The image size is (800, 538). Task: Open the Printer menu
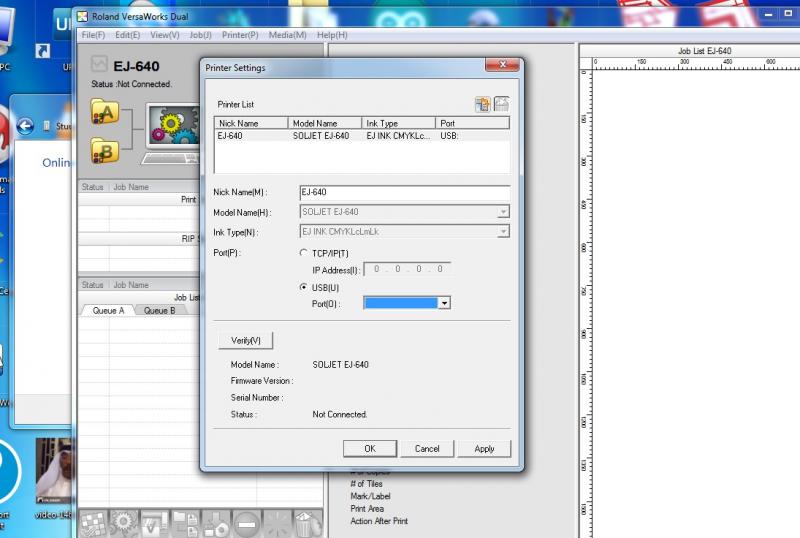(x=240, y=35)
